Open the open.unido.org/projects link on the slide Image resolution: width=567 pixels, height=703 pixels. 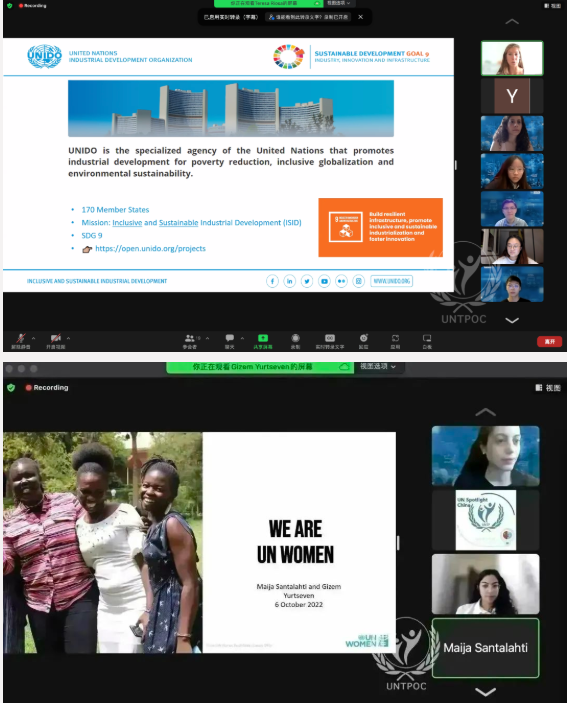click(150, 248)
